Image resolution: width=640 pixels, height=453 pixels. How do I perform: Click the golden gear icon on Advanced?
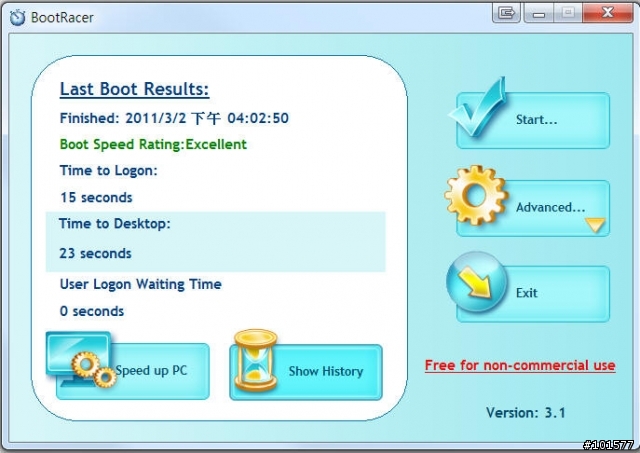(476, 195)
